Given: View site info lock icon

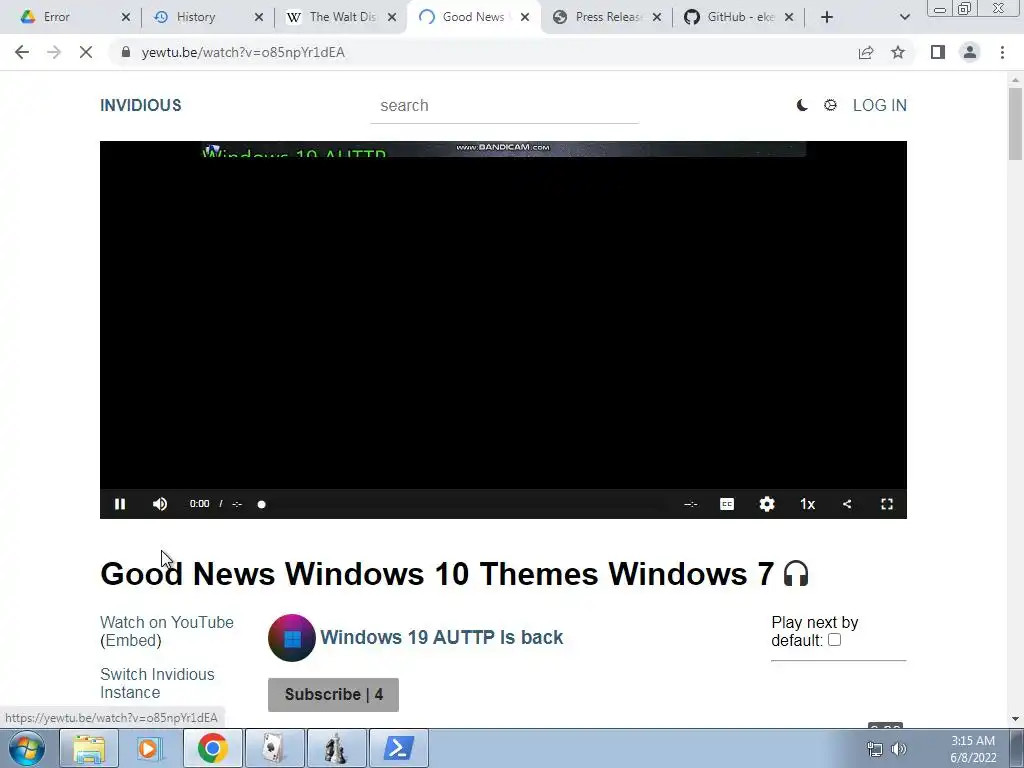Looking at the screenshot, I should [126, 52].
